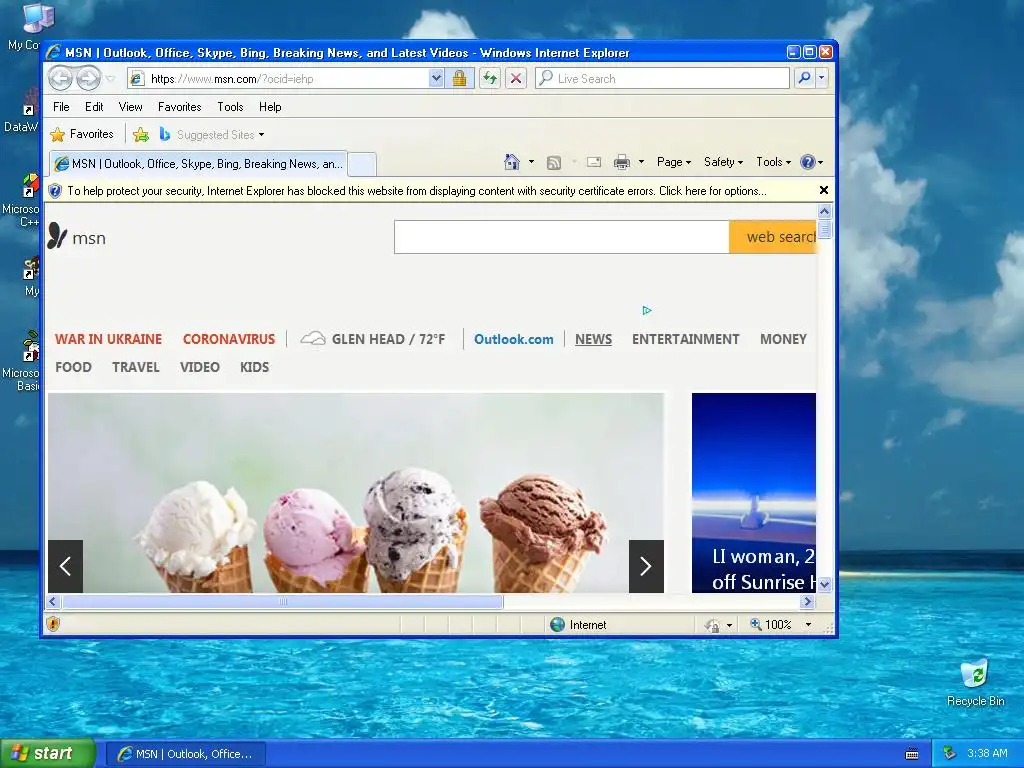This screenshot has width=1024, height=768.
Task: Click the red Stop loading icon
Action: [x=516, y=79]
